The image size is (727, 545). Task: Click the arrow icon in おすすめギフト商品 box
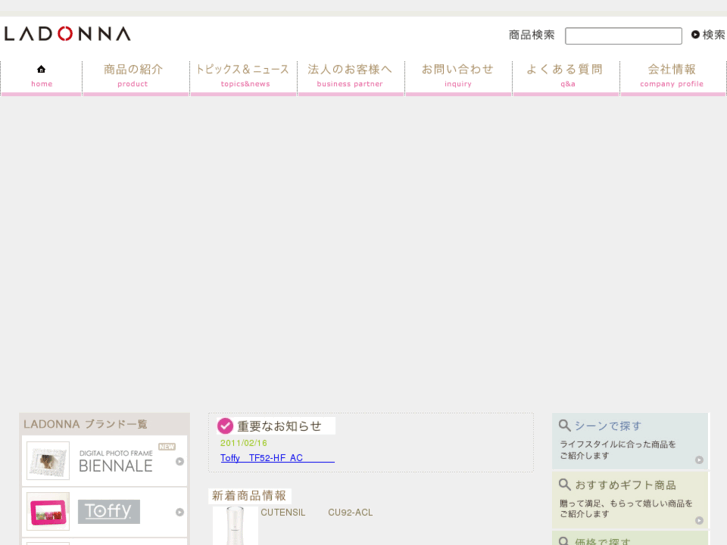[x=699, y=520]
